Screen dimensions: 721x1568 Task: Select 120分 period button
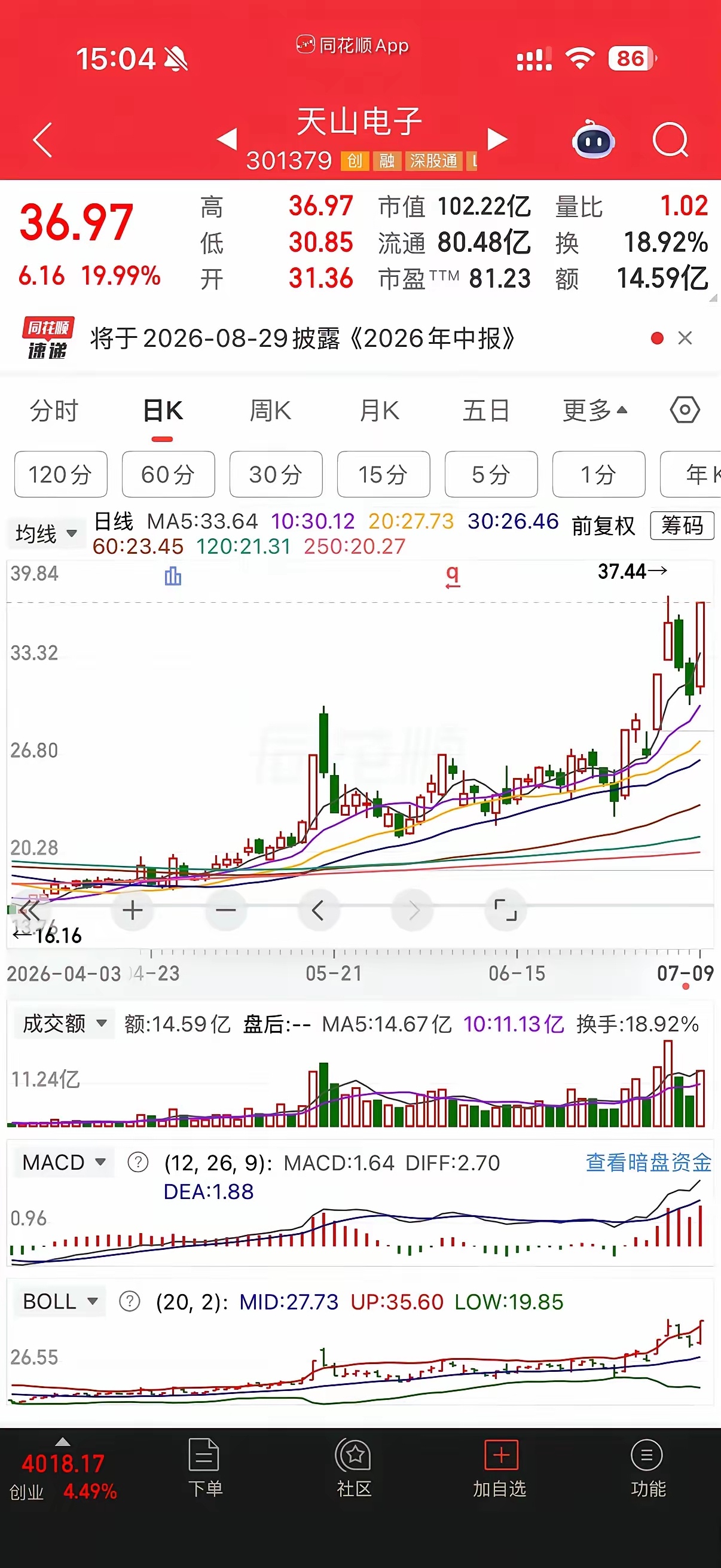tap(61, 474)
